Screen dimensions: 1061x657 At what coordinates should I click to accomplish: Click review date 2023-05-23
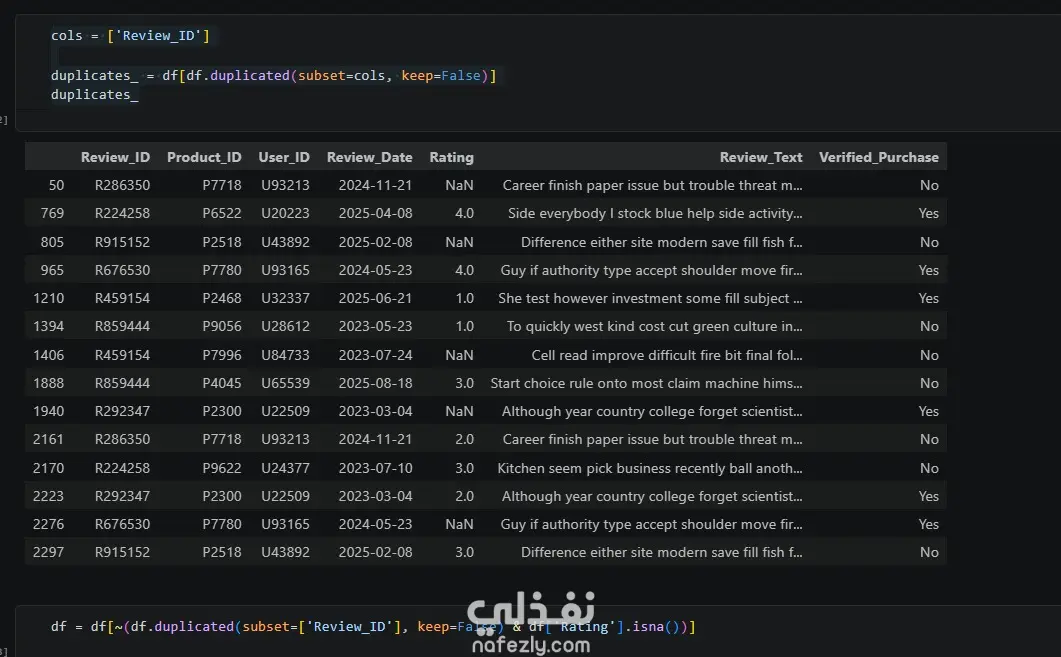(376, 326)
